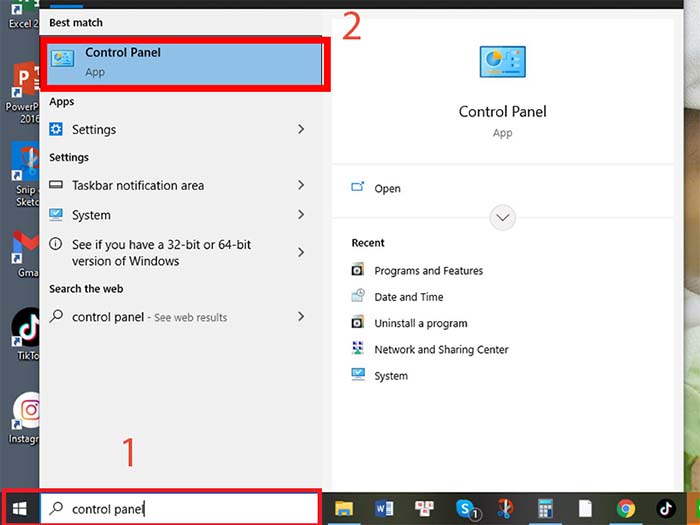Open File Explorer from the taskbar

click(x=344, y=508)
